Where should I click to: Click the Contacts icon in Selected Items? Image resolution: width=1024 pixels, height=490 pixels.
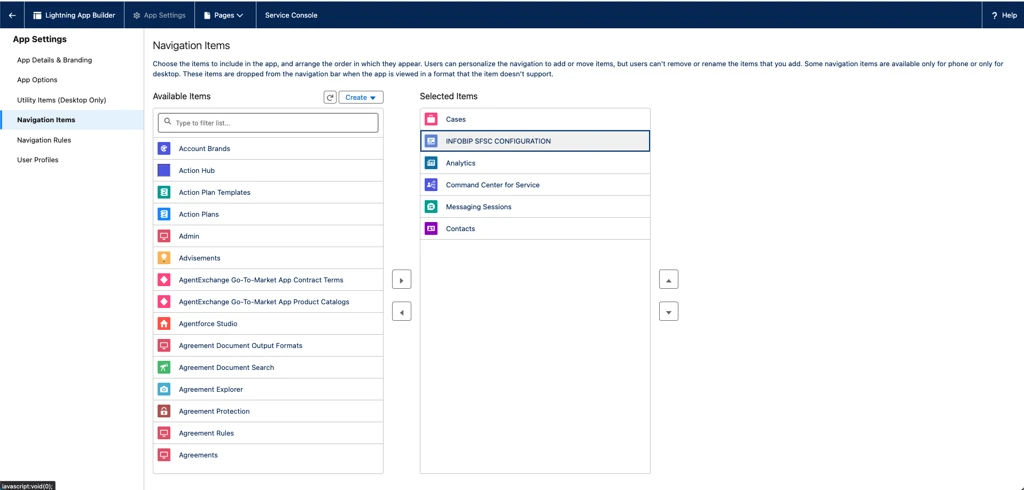tap(431, 229)
